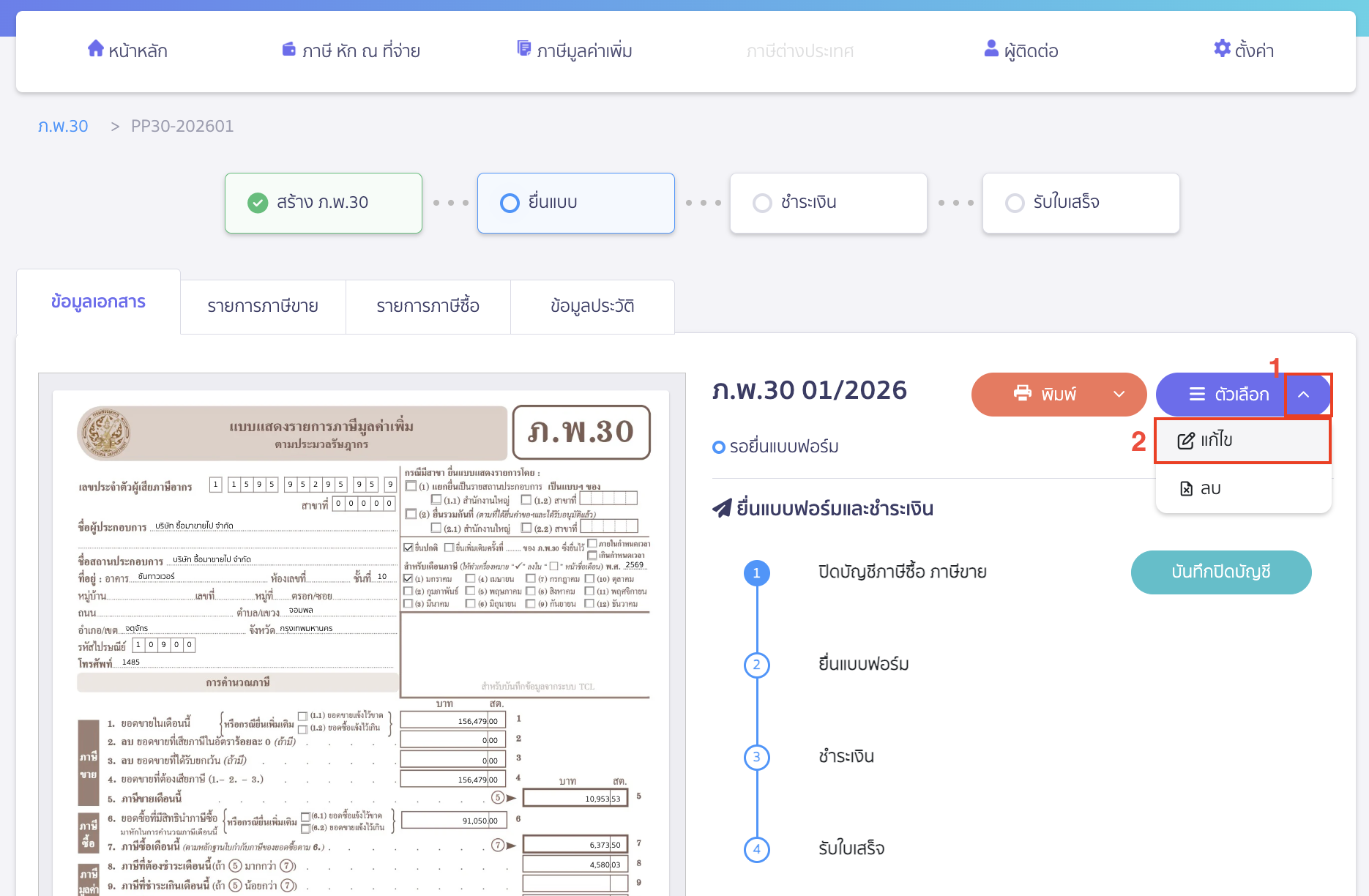Open settings via the ตั้งค่า gear icon
Screen dimensions: 1369x896
1220,48
